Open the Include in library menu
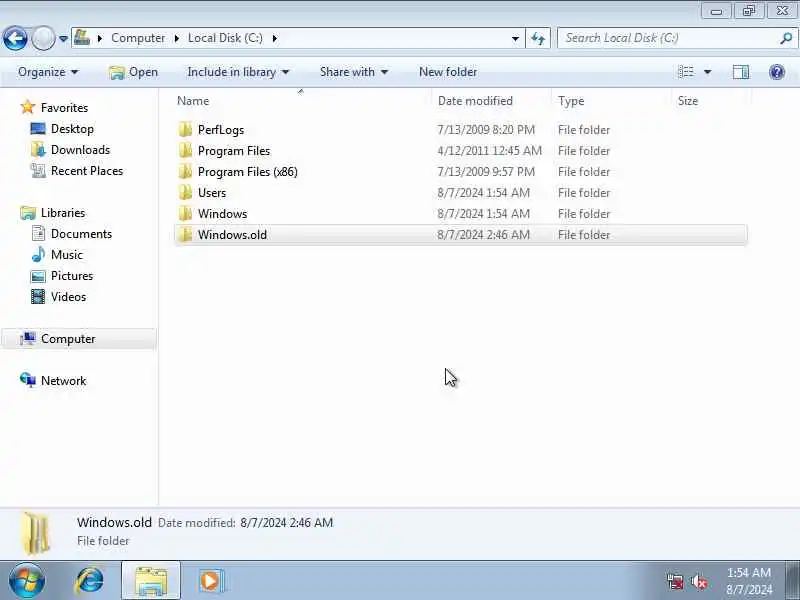Viewport: 800px width, 600px height. (238, 72)
